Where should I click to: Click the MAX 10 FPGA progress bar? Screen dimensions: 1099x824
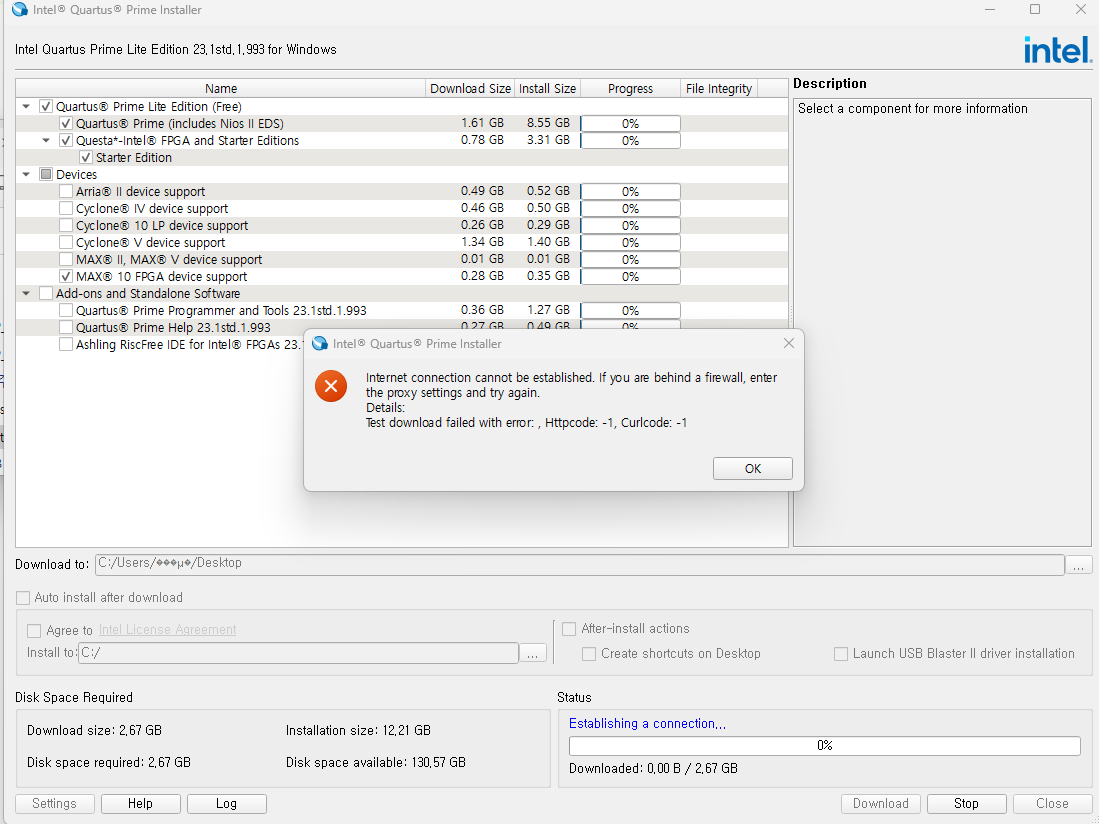coord(630,277)
